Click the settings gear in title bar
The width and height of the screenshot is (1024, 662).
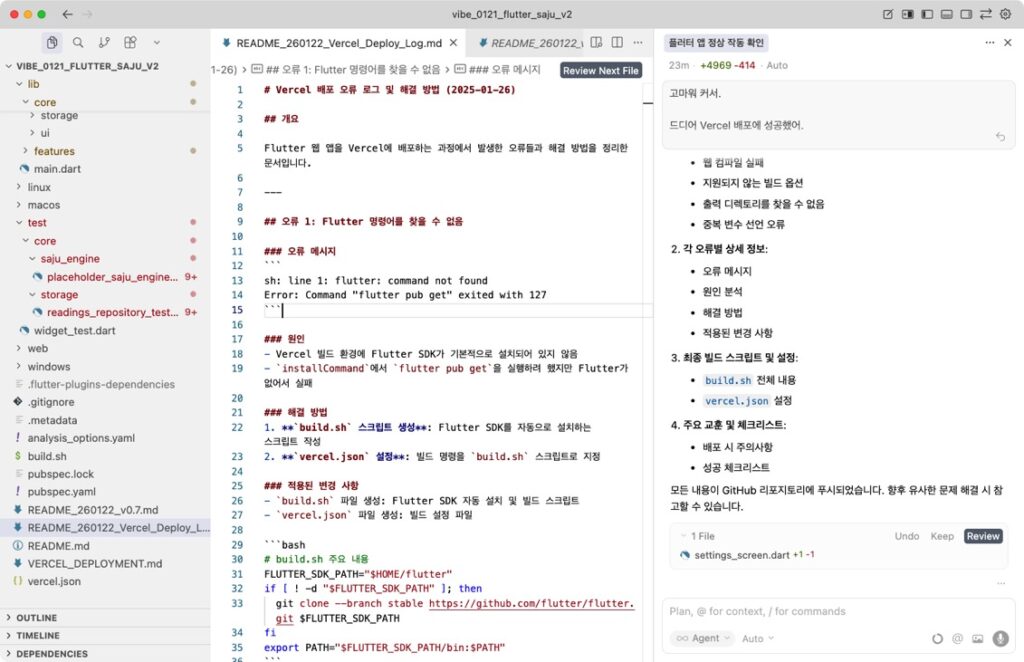pos(1006,14)
